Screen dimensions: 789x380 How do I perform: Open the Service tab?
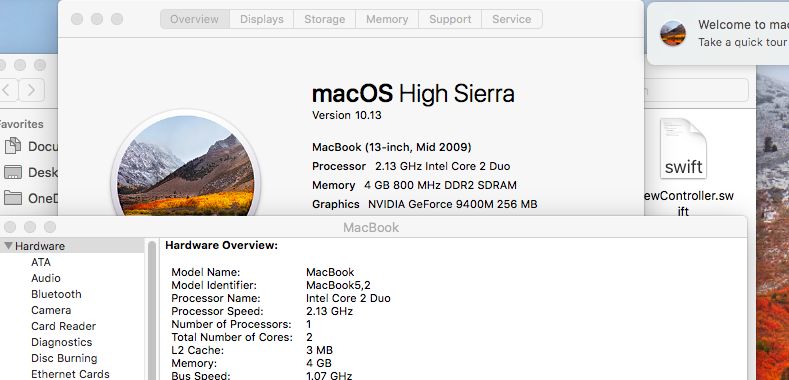click(x=512, y=19)
